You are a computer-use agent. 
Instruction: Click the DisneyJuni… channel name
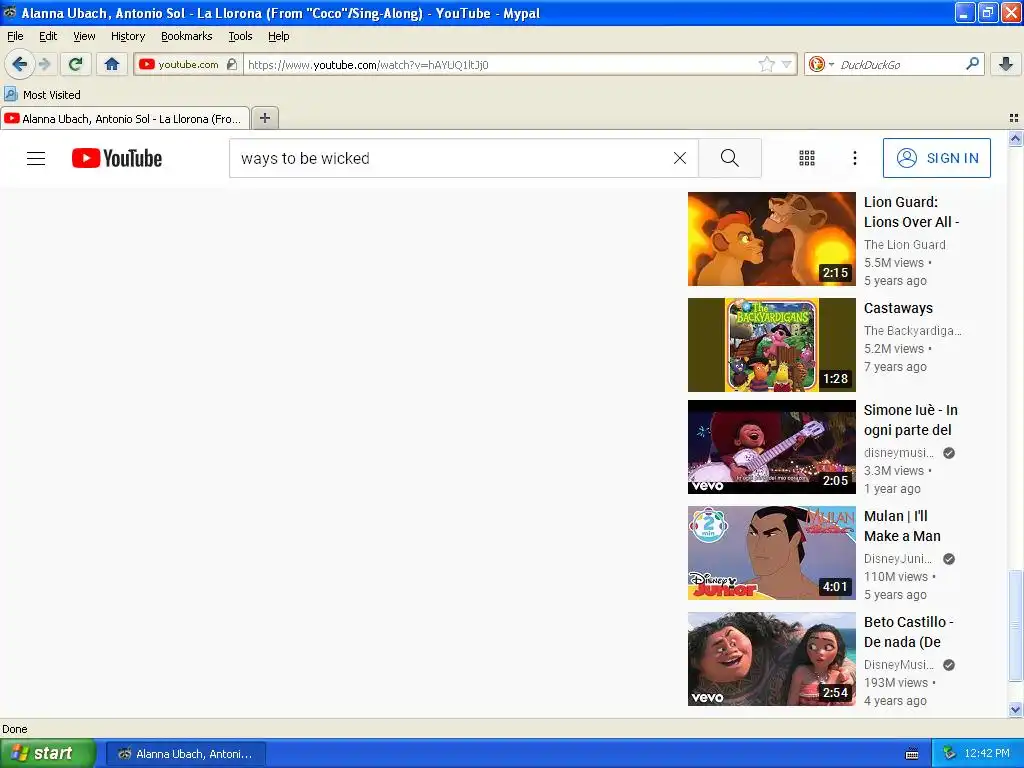pos(898,558)
